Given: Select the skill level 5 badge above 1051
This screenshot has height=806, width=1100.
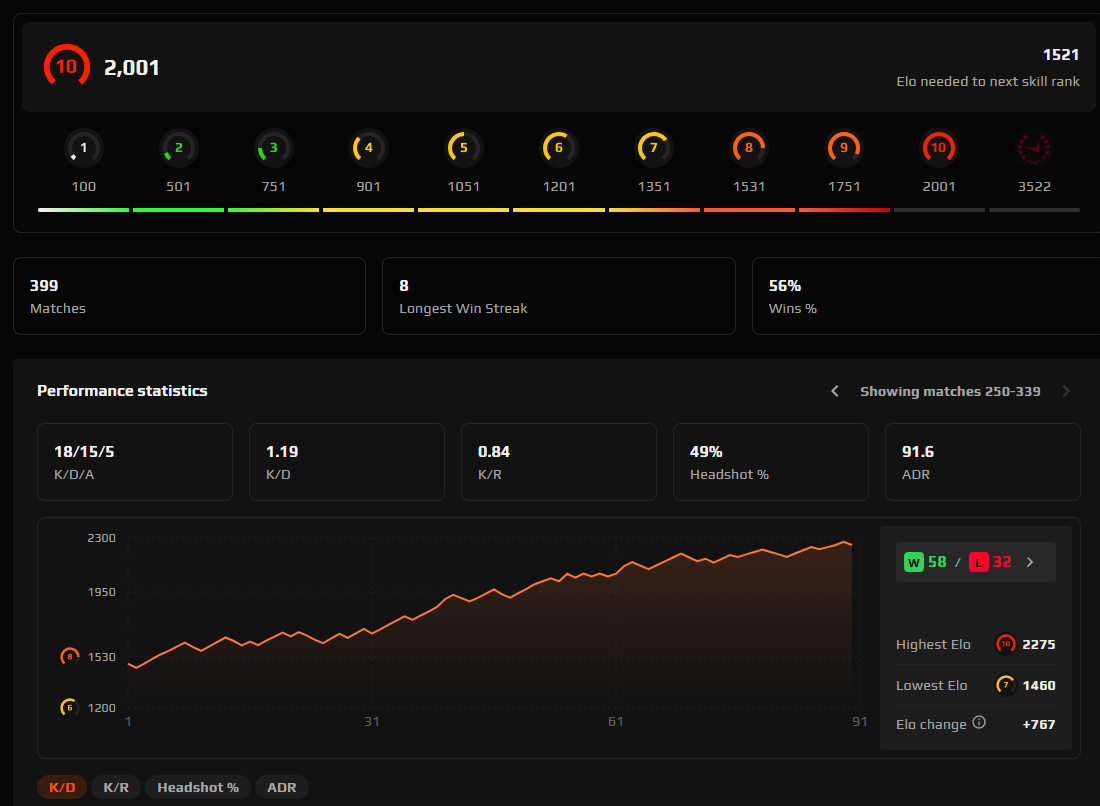Looking at the screenshot, I should 463,147.
